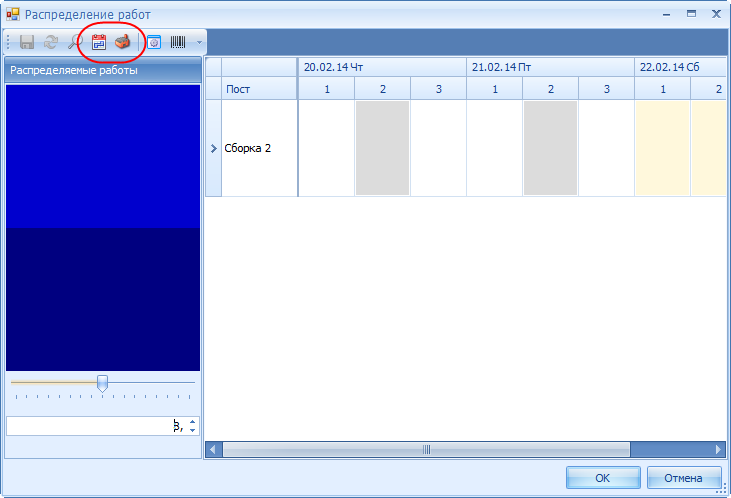731x498 pixels.
Task: Click the app icon in title bar
Action: pyautogui.click(x=13, y=14)
